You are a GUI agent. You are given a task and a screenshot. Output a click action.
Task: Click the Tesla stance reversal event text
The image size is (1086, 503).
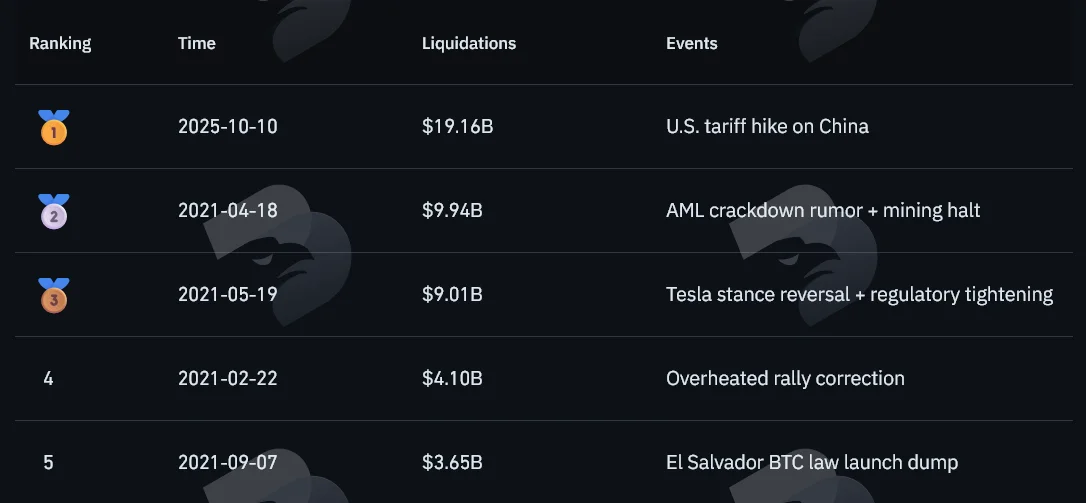tap(860, 295)
